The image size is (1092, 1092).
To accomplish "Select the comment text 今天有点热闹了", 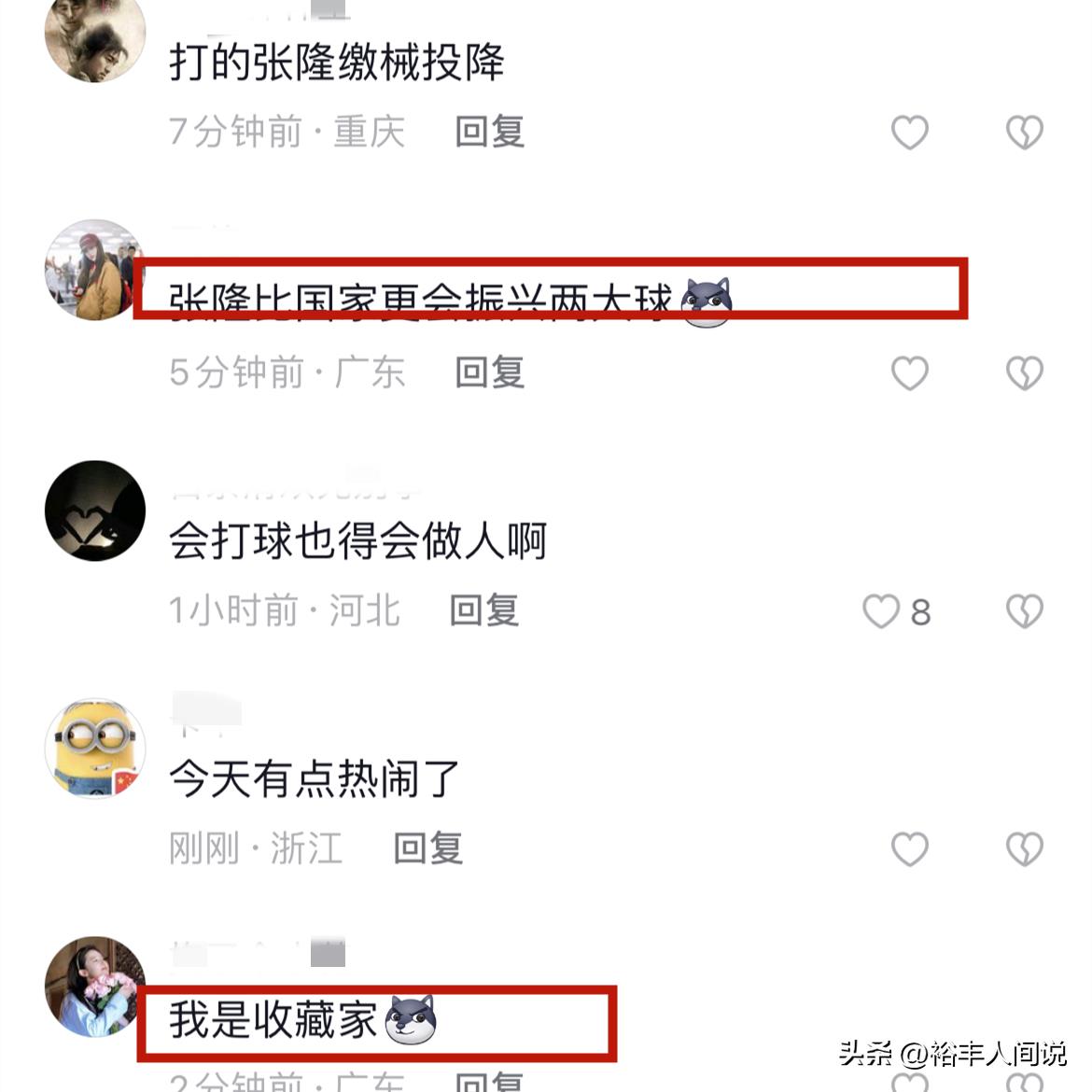I will coord(315,779).
